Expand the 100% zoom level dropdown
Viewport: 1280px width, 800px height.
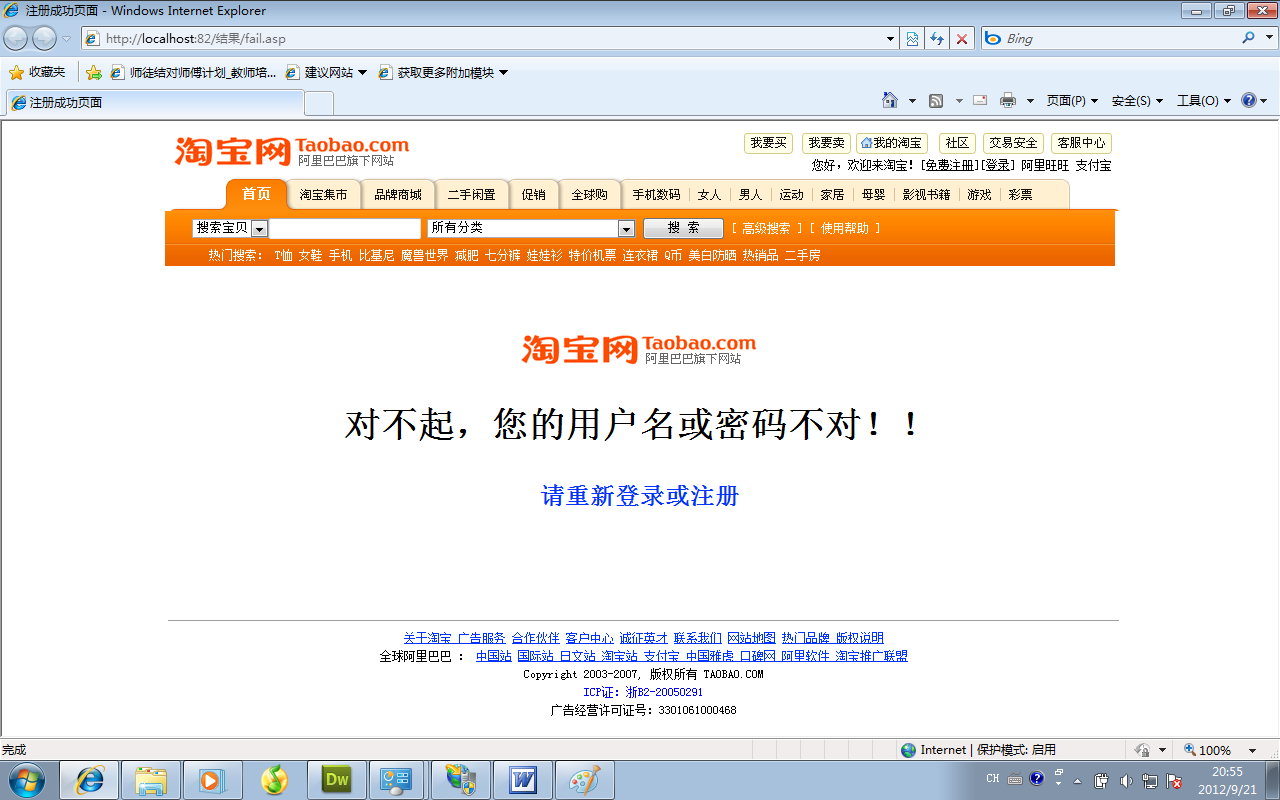coord(1252,750)
